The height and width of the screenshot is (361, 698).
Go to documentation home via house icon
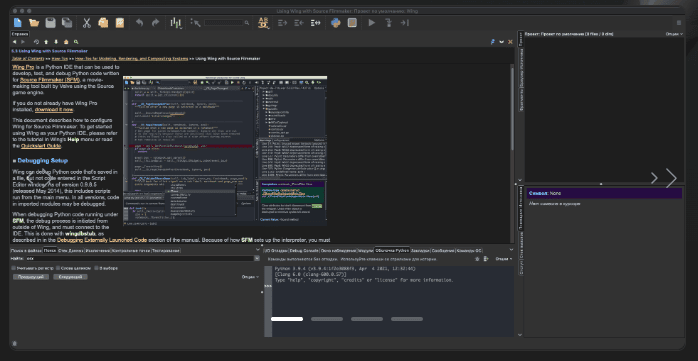click(x=66, y=42)
